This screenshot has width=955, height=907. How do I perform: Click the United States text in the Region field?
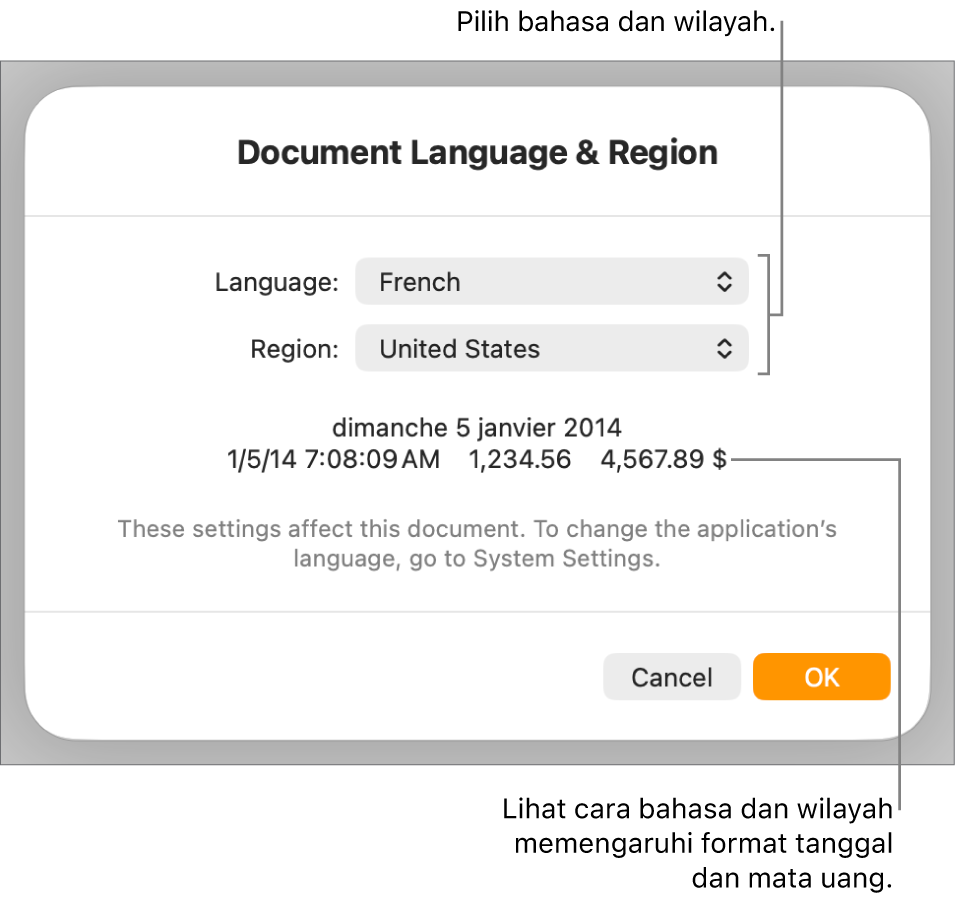(x=459, y=349)
